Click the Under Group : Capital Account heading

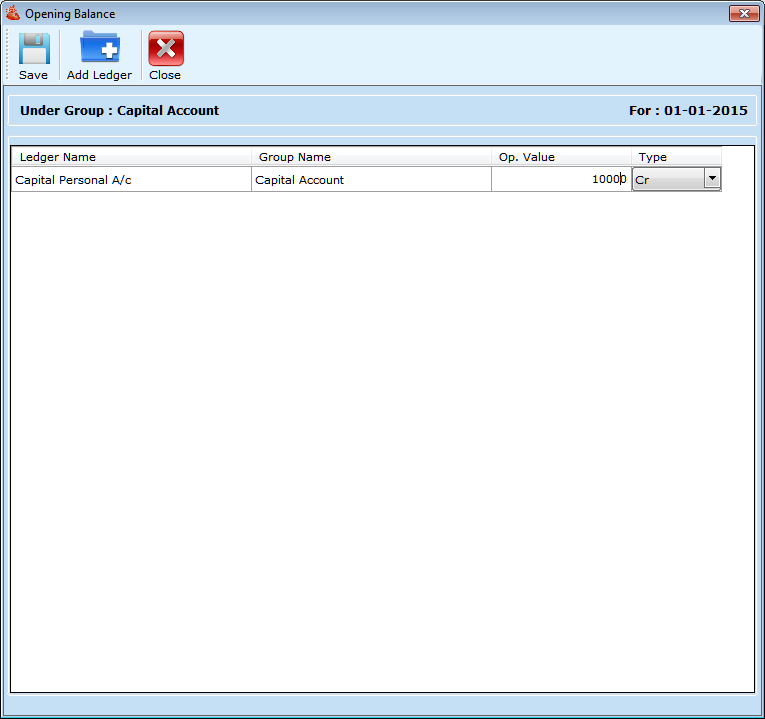pos(119,111)
